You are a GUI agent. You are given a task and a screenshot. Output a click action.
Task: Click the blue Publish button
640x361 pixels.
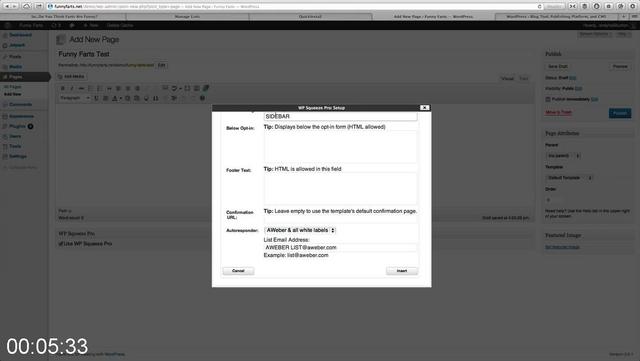click(x=620, y=113)
